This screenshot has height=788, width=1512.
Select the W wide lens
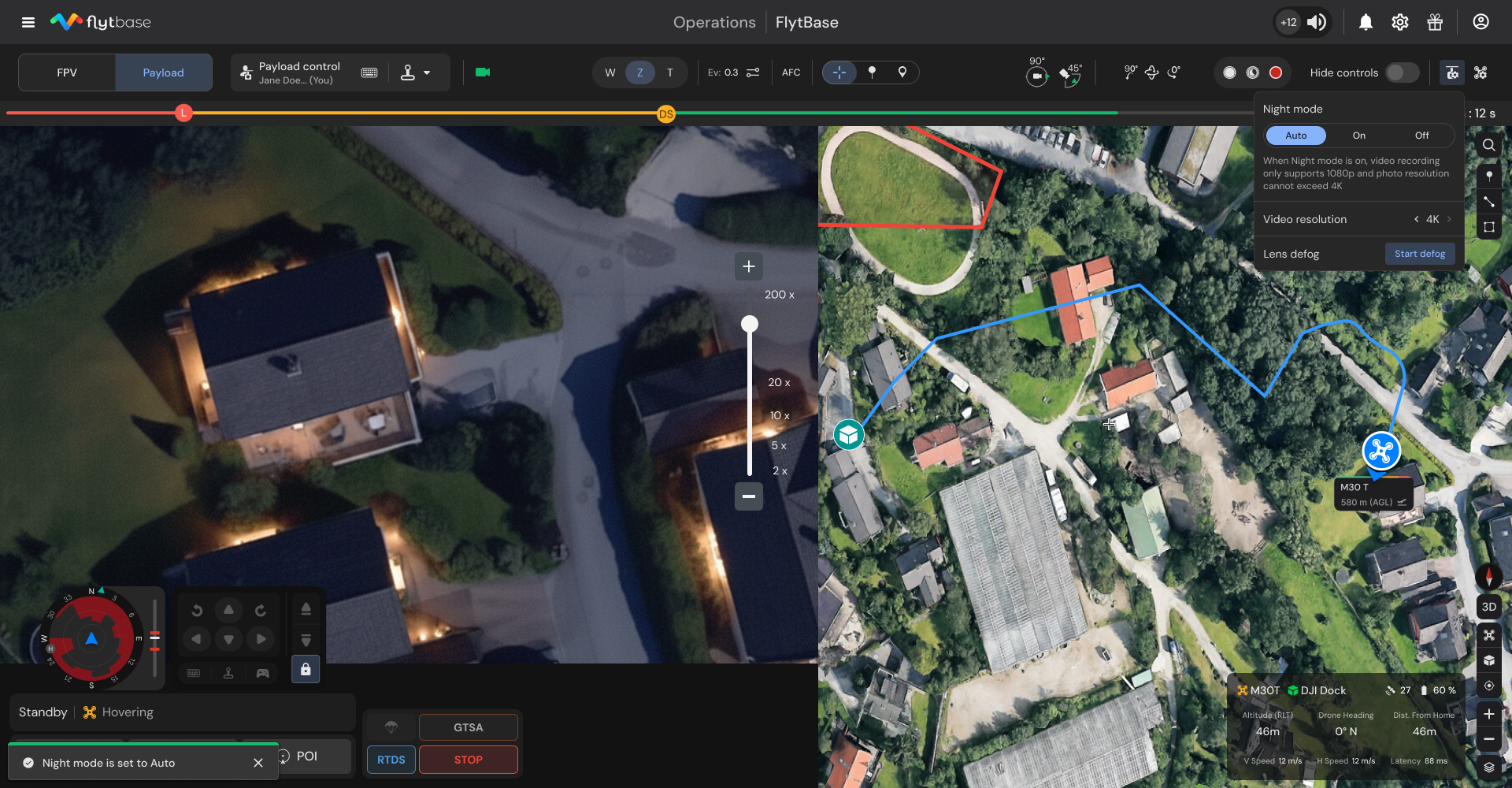pos(610,72)
